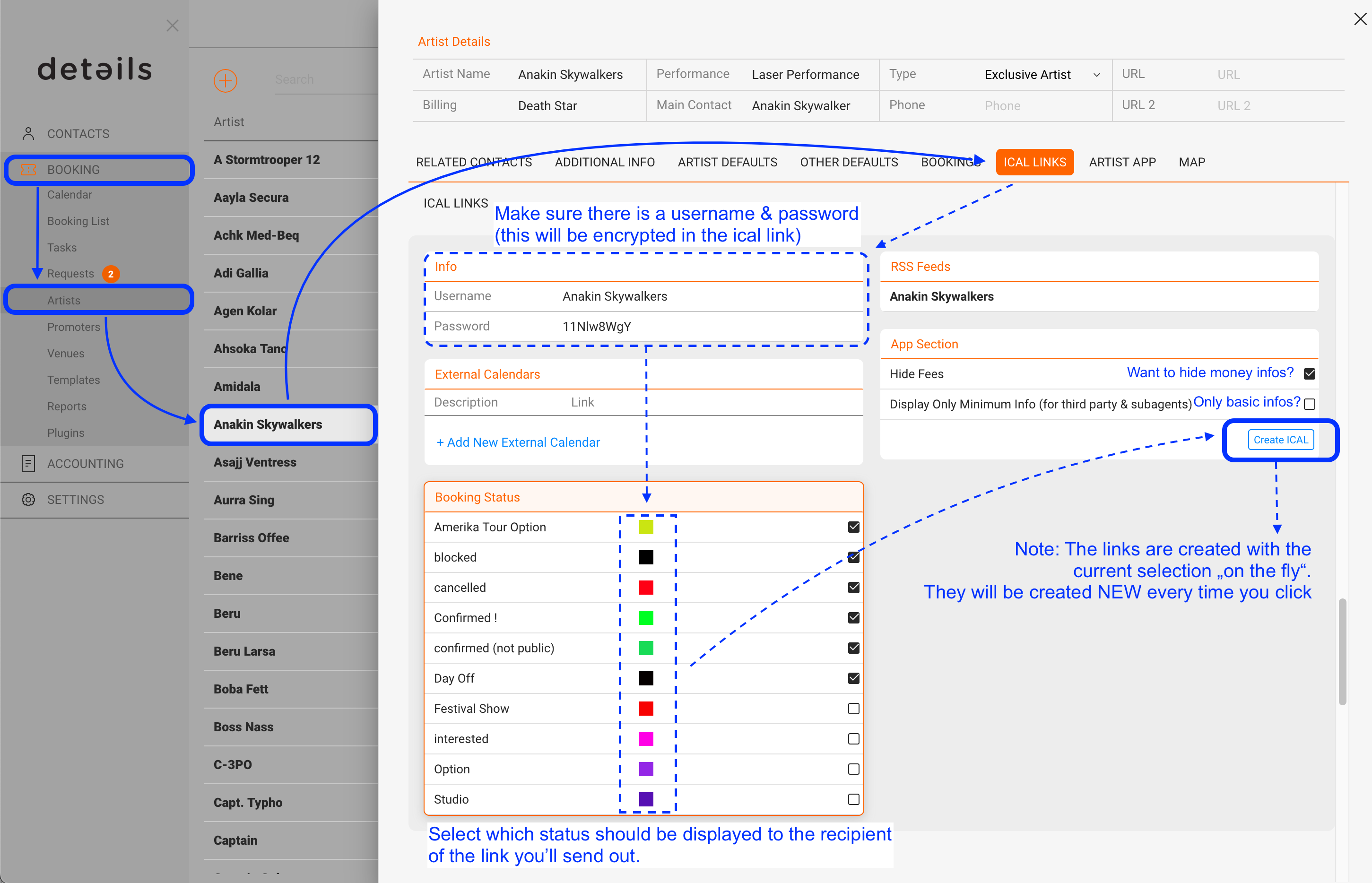Click the red cancelled color swatch

point(646,587)
